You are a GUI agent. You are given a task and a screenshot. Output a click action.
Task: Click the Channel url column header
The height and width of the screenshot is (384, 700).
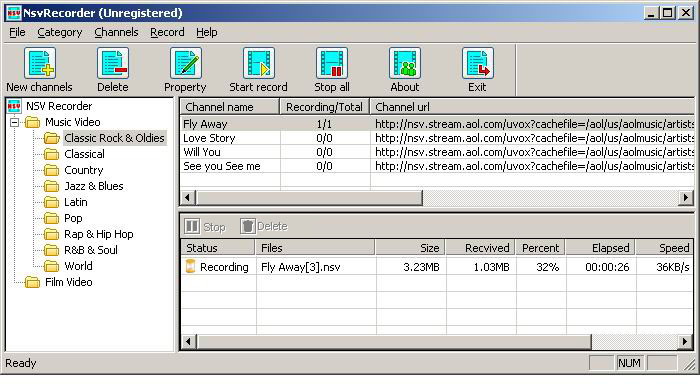pyautogui.click(x=532, y=107)
